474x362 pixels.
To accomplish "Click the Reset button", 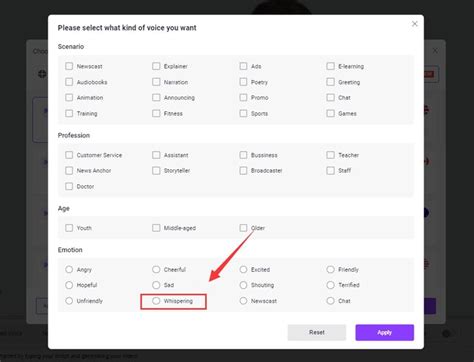I will [x=317, y=332].
